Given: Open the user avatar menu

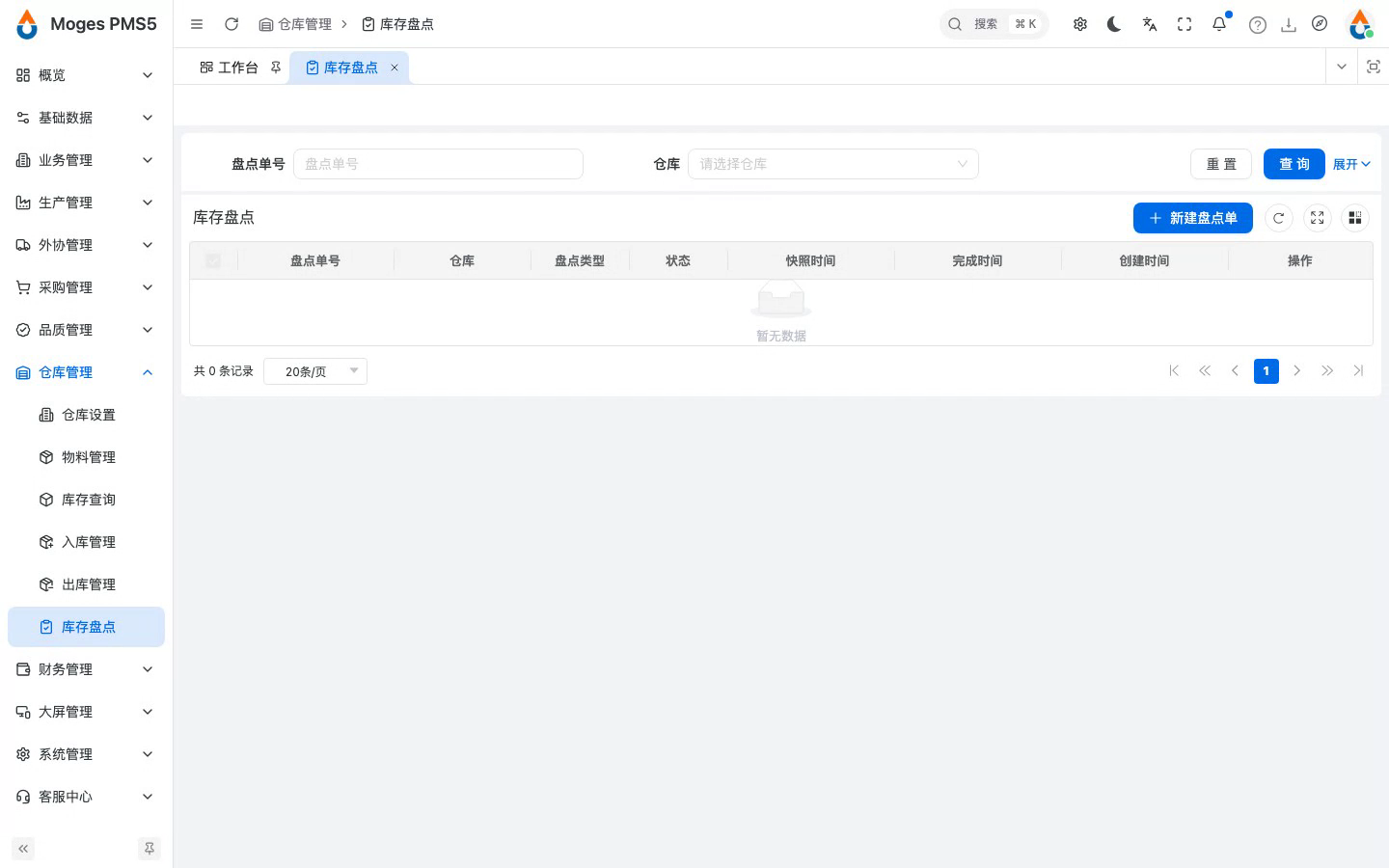Looking at the screenshot, I should tap(1360, 24).
